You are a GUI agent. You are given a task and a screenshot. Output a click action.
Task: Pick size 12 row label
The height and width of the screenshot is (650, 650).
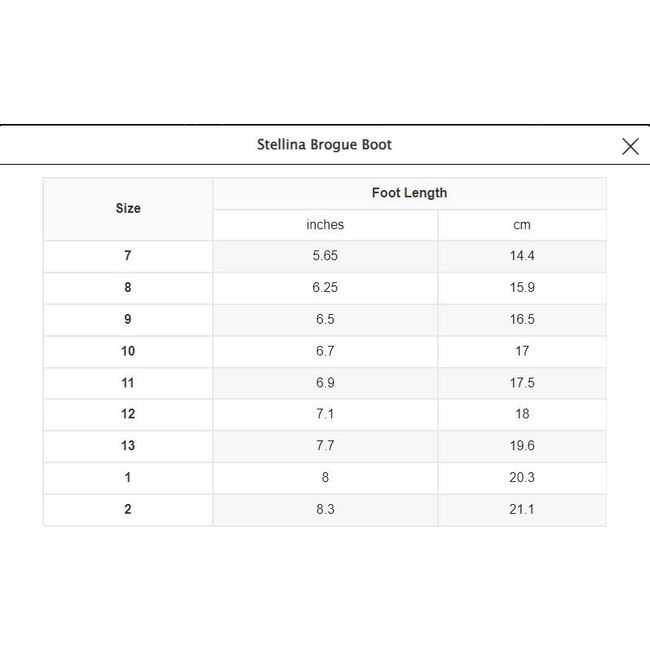pos(128,414)
